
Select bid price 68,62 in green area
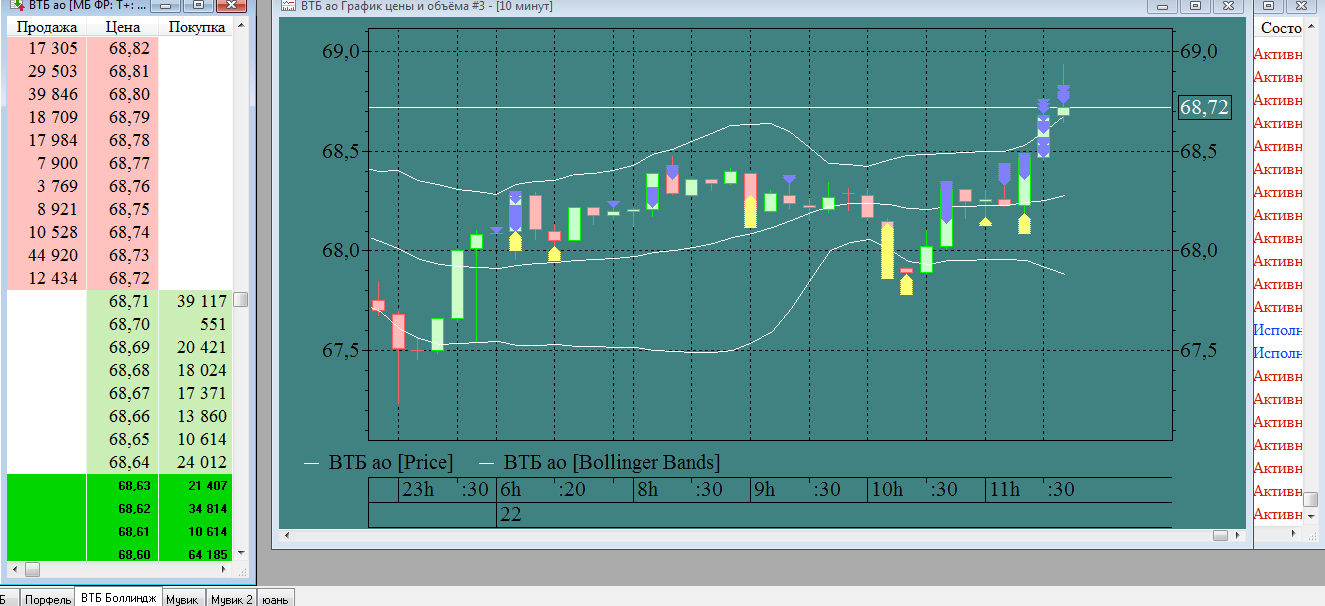point(123,508)
